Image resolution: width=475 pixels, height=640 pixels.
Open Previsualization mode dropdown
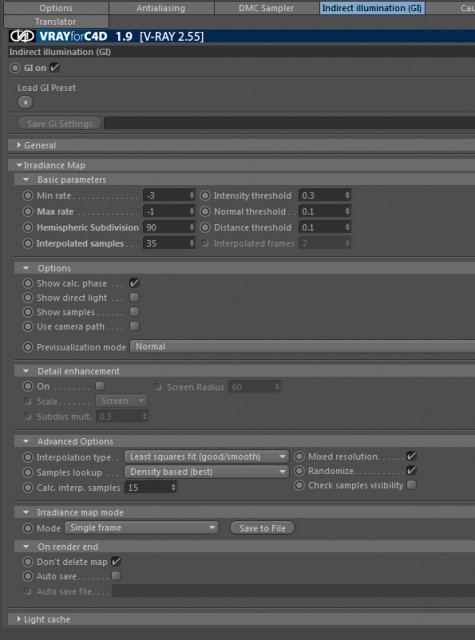(x=302, y=347)
